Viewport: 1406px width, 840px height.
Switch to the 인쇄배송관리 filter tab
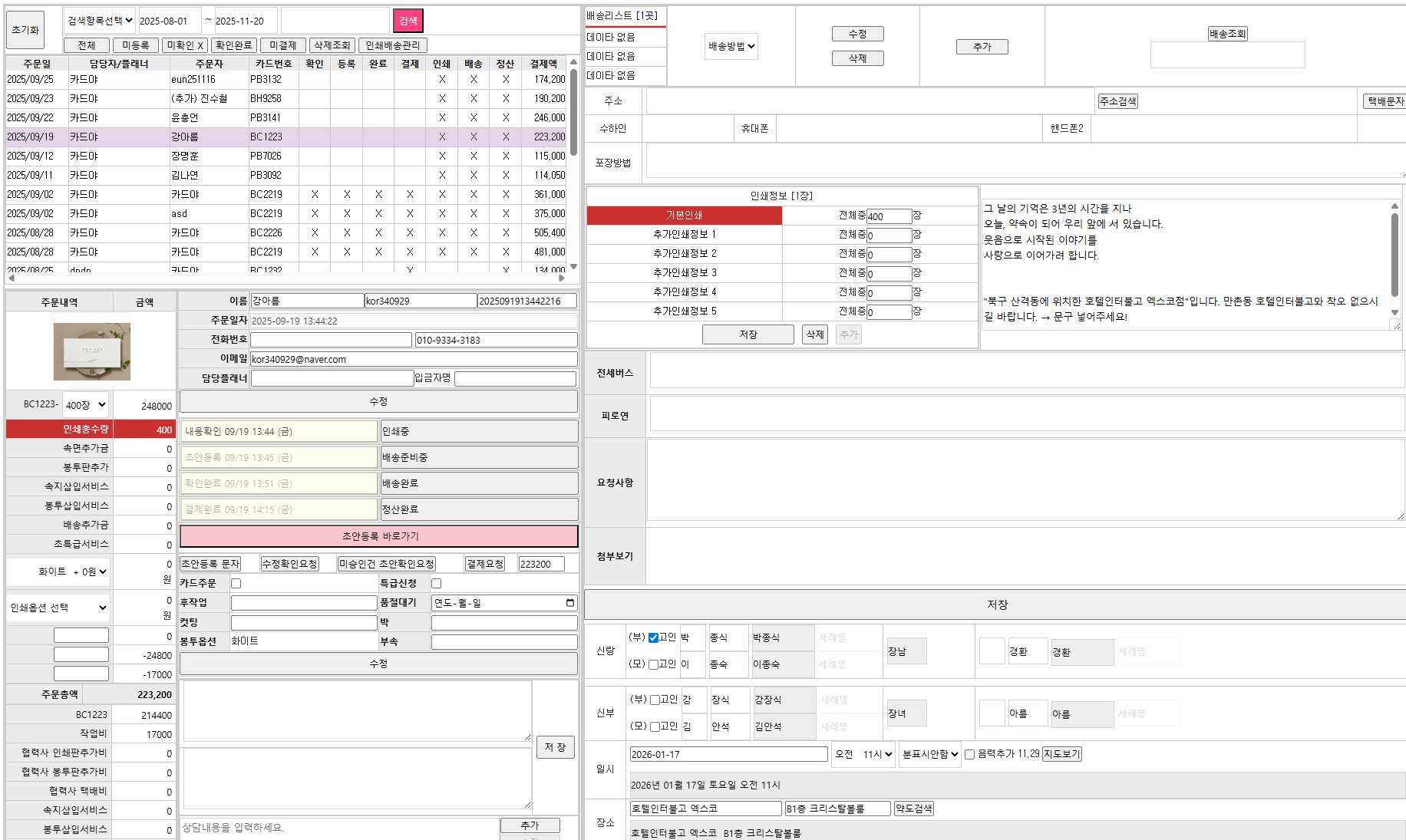click(x=392, y=45)
